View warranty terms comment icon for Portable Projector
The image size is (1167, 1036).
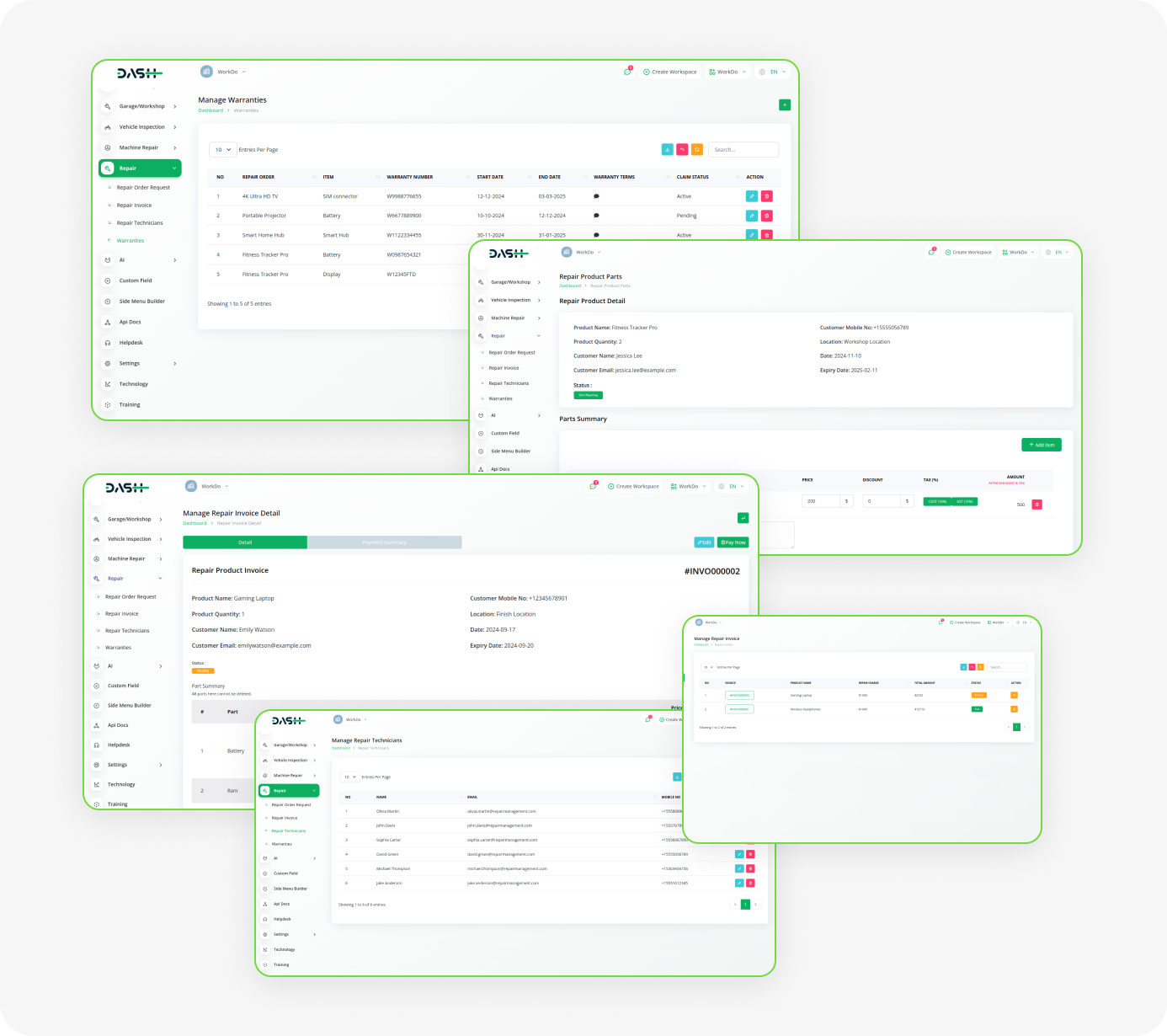coord(596,216)
